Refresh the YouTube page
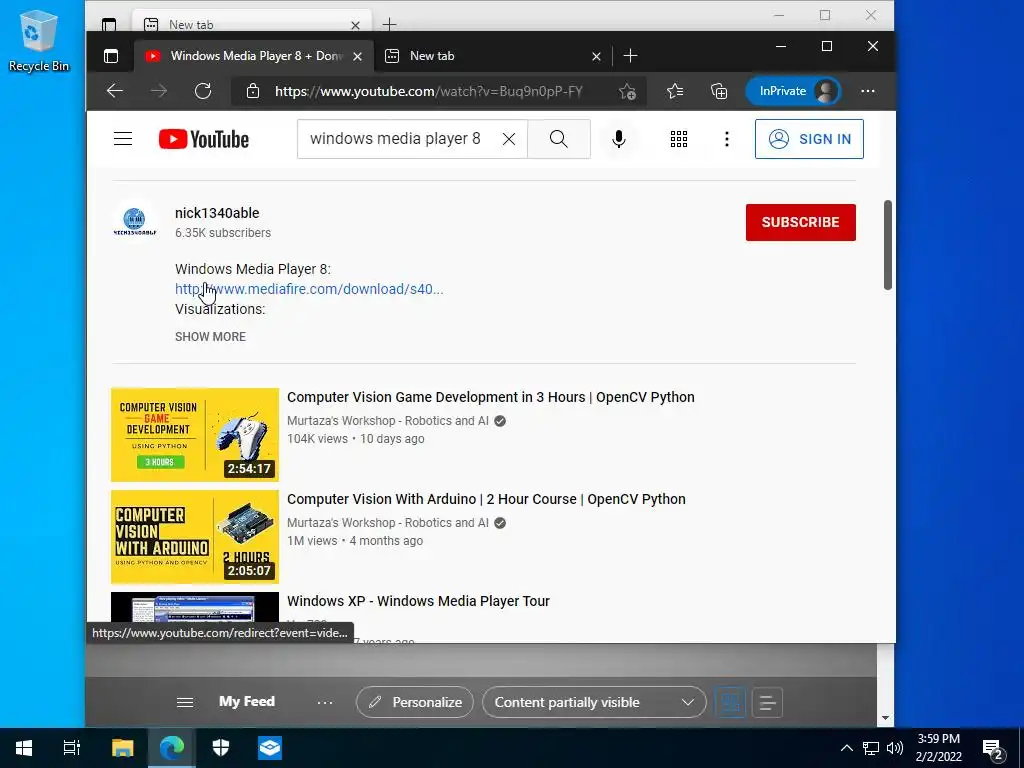1024x768 pixels. coord(203,91)
